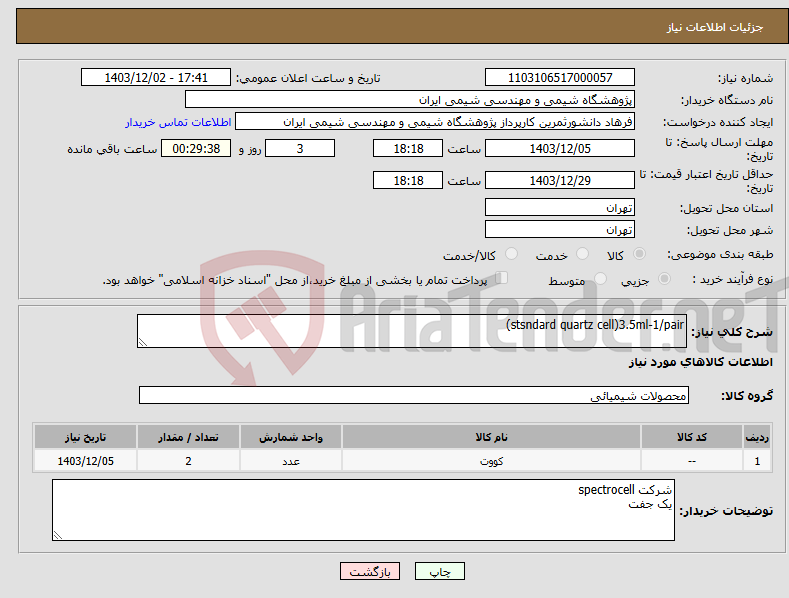Click the عدد unit cell
Viewport: 789px width, 598px height.
coord(291,461)
